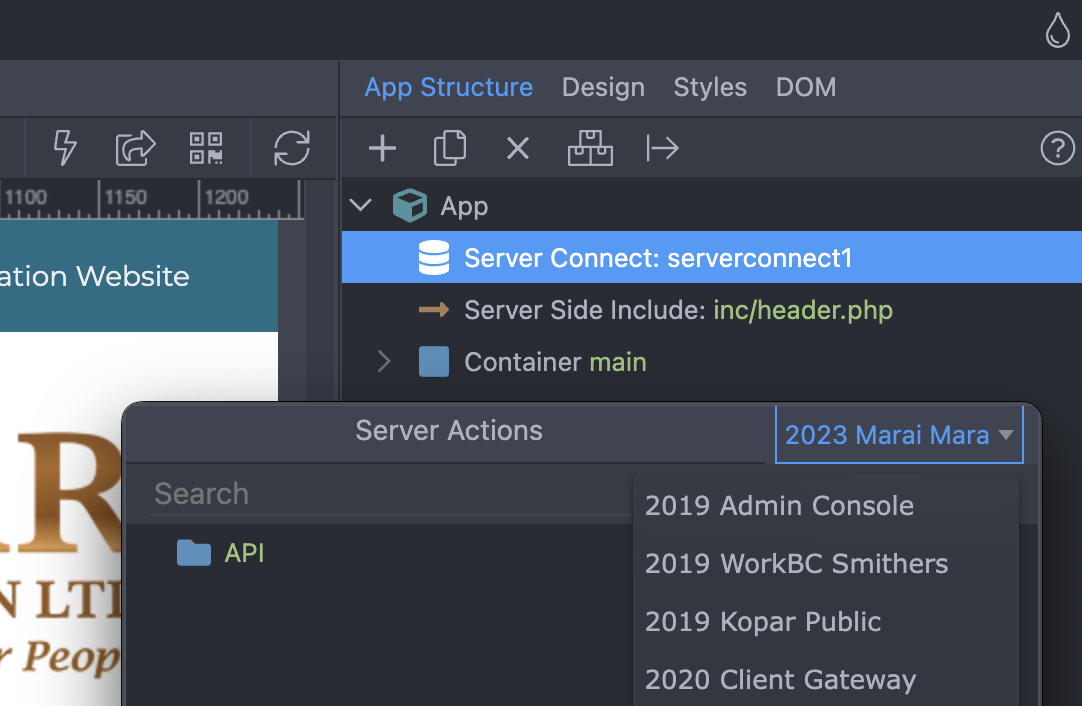
Task: Click the boxes components icon in toolbar
Action: (590, 149)
